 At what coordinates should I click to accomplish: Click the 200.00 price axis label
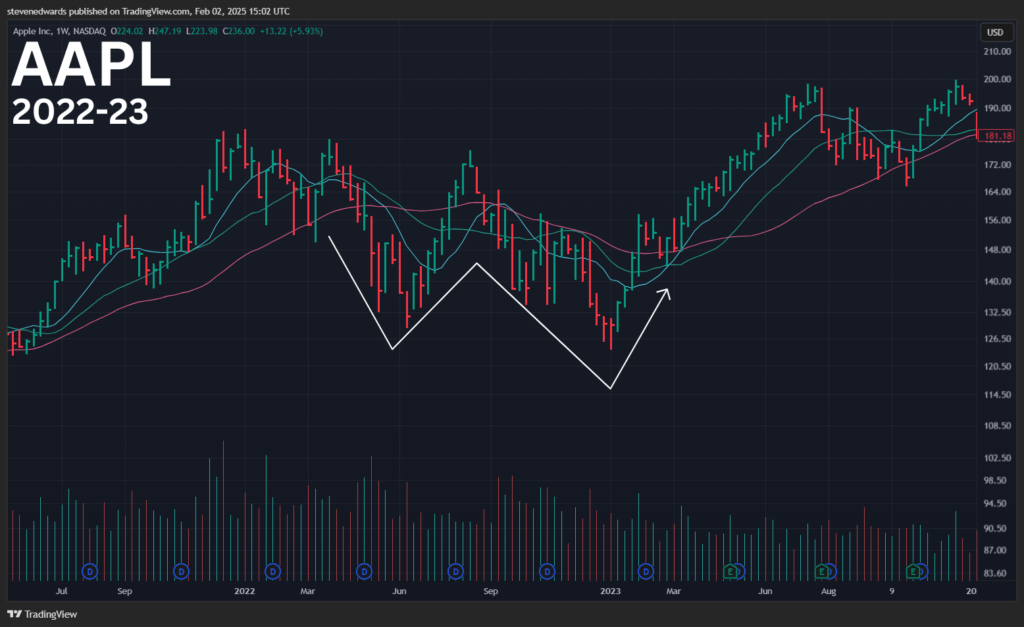pyautogui.click(x=997, y=79)
